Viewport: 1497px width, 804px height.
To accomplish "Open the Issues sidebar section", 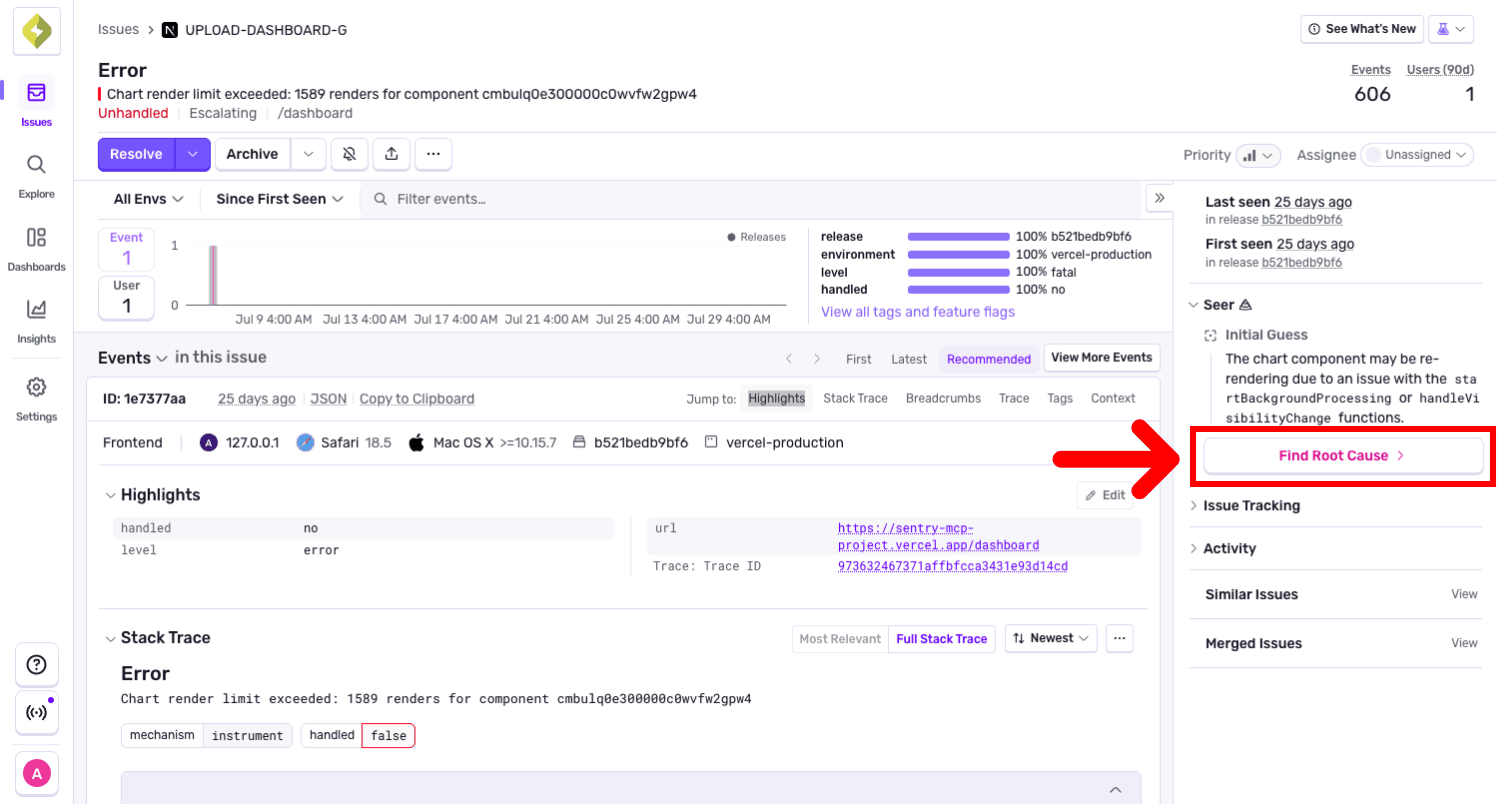I will [x=36, y=103].
